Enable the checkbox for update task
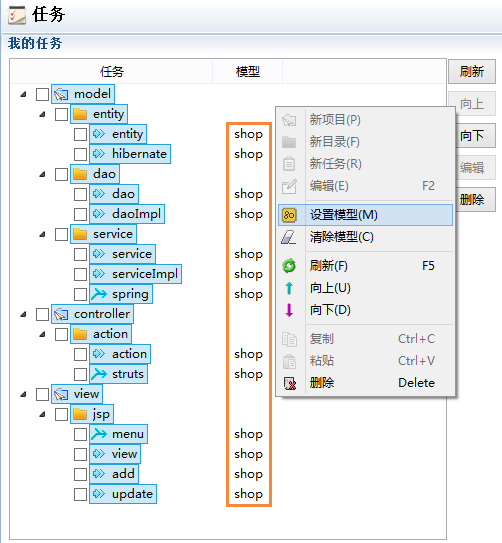This screenshot has height=543, width=502. pyautogui.click(x=80, y=494)
